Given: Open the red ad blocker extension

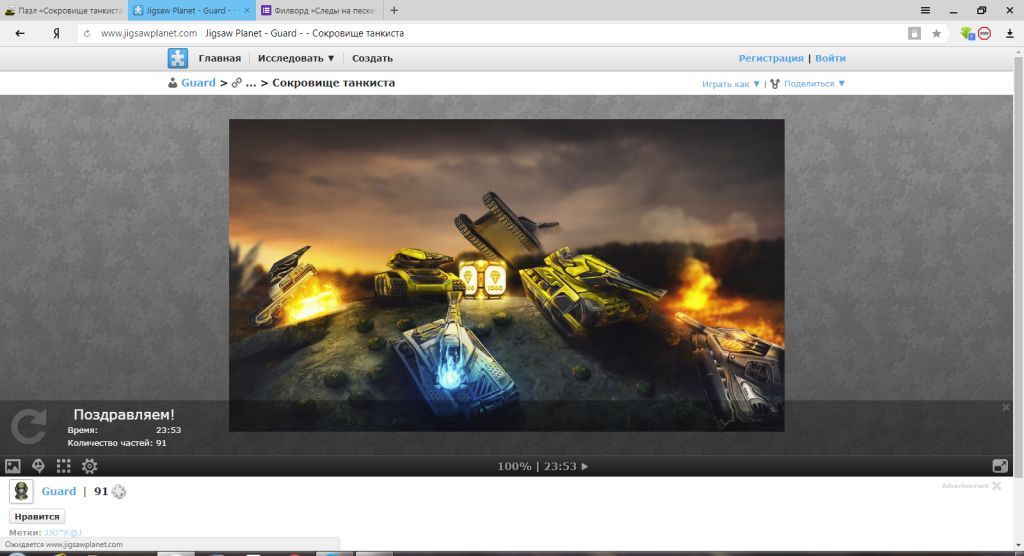Looking at the screenshot, I should pyautogui.click(x=984, y=33).
